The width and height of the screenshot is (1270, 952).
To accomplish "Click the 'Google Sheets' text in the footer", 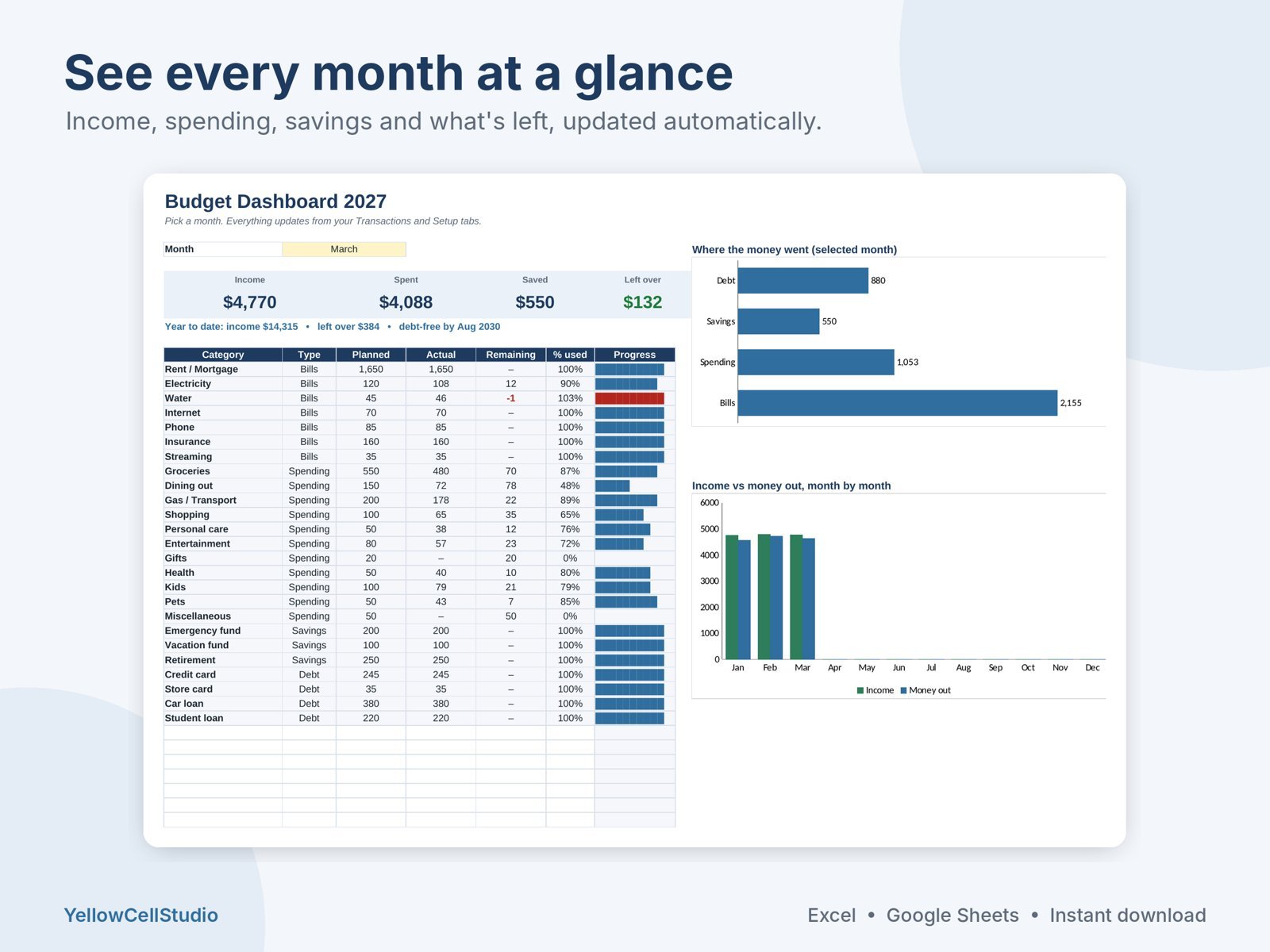I will [x=952, y=916].
